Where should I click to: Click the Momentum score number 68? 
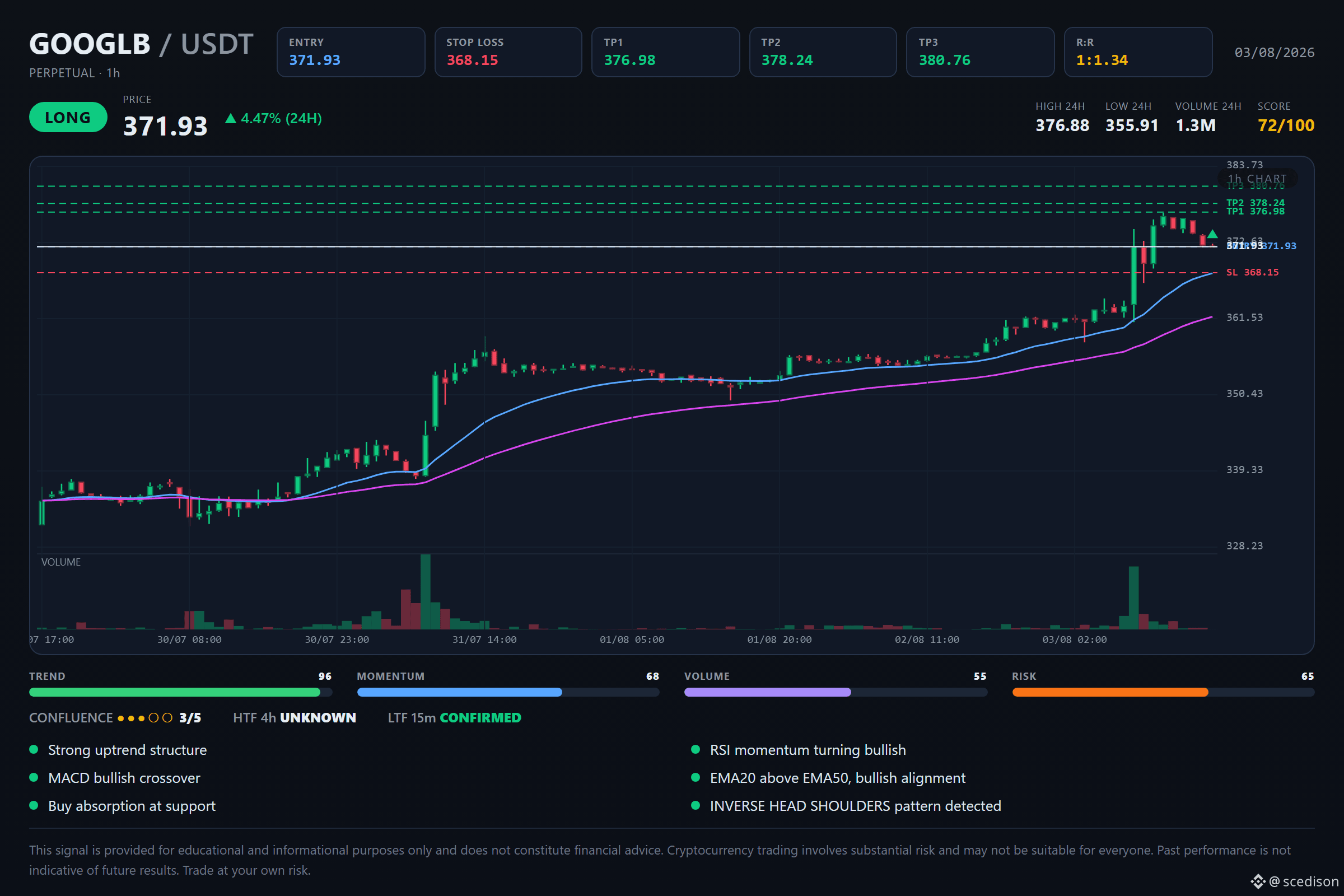[652, 676]
